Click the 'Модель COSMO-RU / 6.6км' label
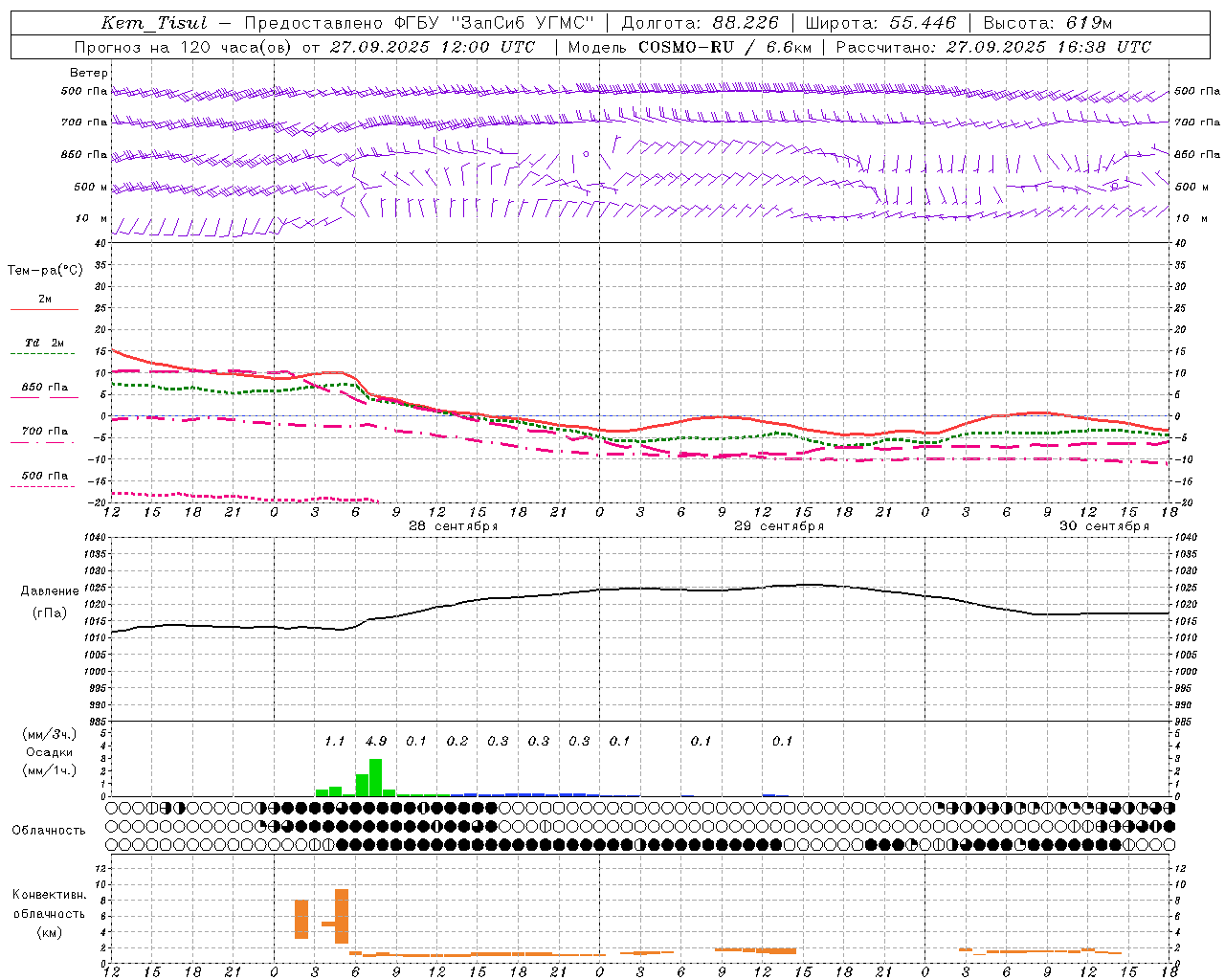The height and width of the screenshot is (980, 1225). [x=690, y=47]
